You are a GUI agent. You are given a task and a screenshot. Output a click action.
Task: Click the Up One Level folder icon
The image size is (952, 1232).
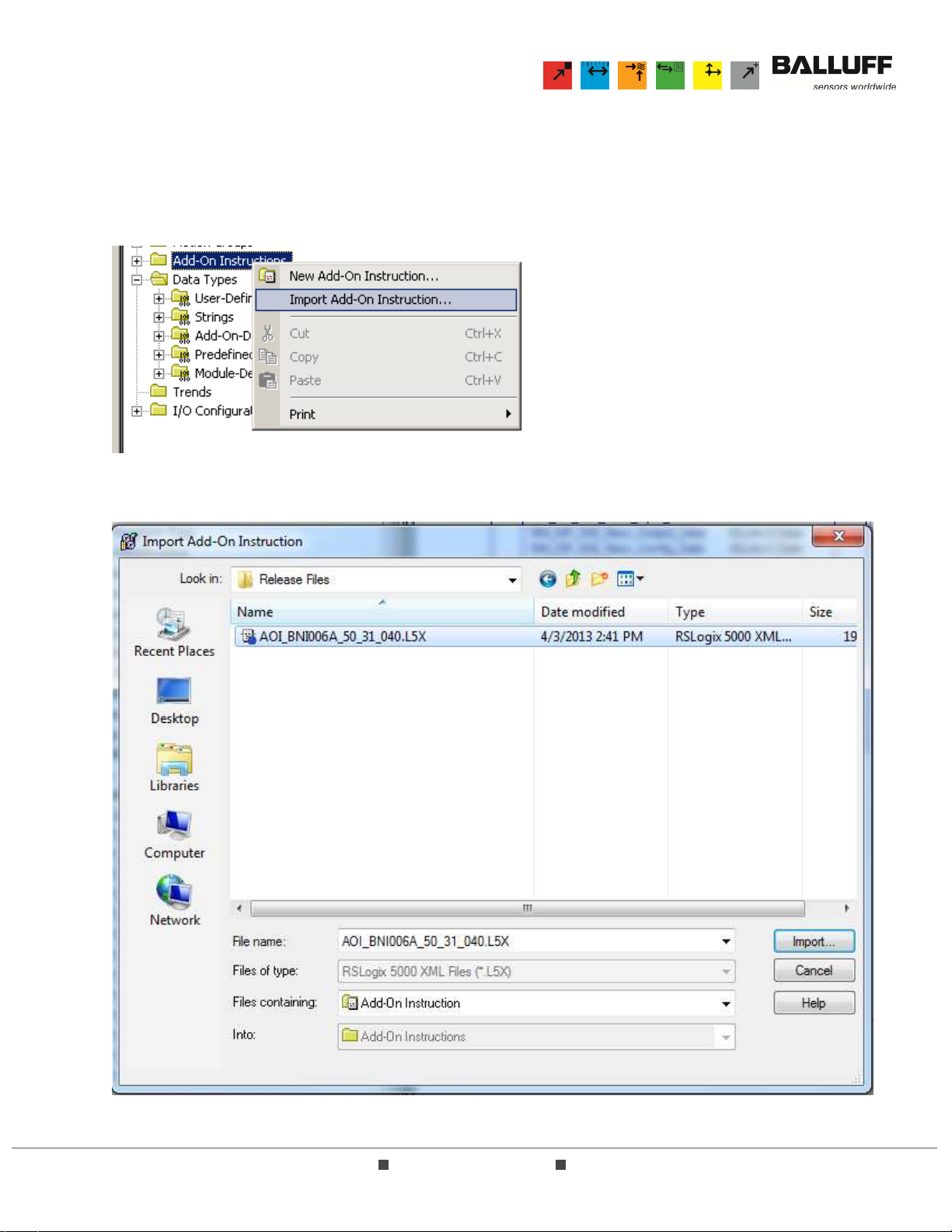[x=573, y=579]
